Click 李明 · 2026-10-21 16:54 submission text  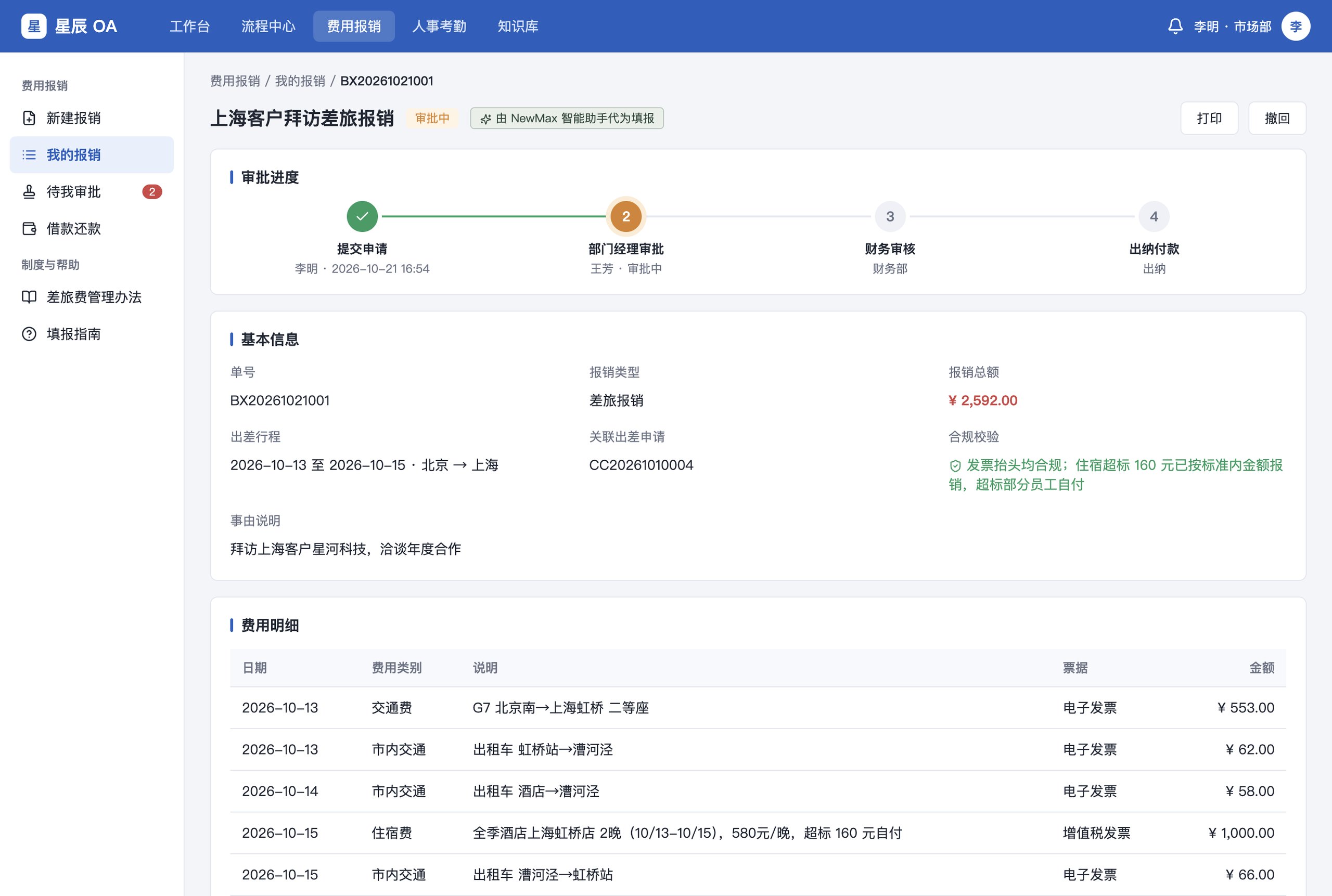click(362, 268)
